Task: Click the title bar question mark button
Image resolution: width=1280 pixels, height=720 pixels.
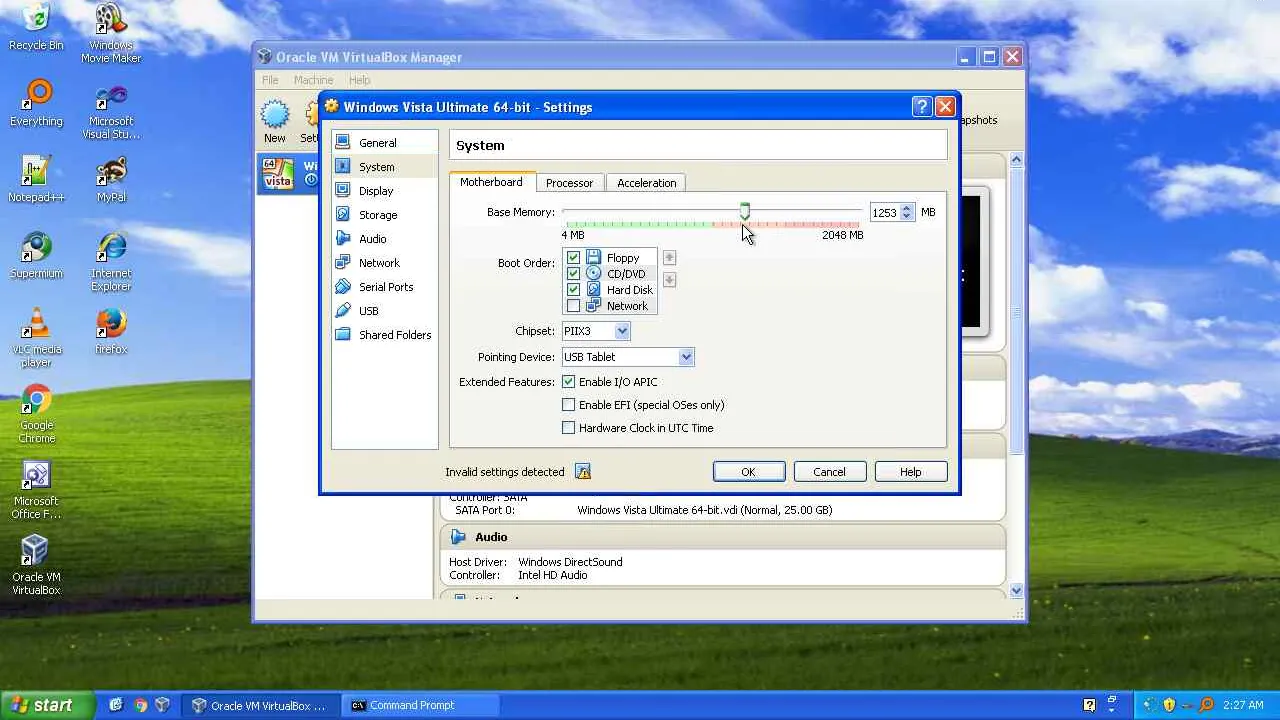Action: coord(922,107)
